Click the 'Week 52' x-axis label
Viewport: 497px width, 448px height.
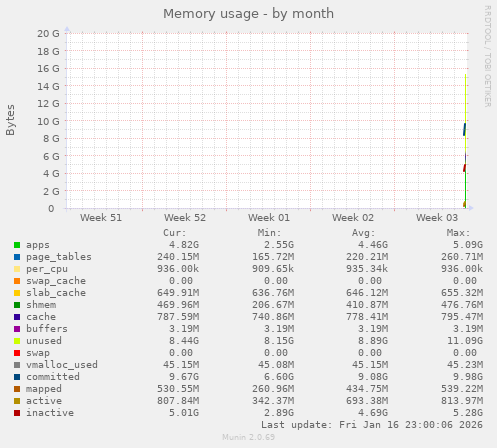pyautogui.click(x=185, y=218)
